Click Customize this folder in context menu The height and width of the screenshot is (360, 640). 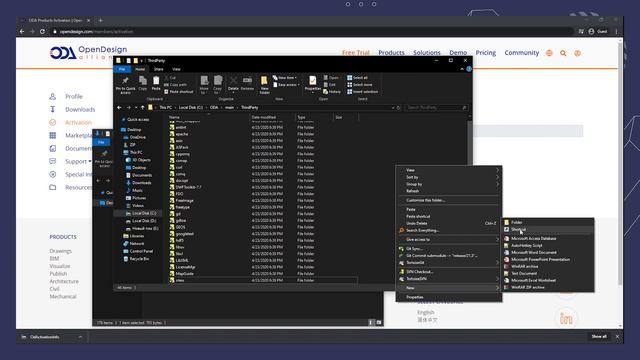click(x=449, y=200)
